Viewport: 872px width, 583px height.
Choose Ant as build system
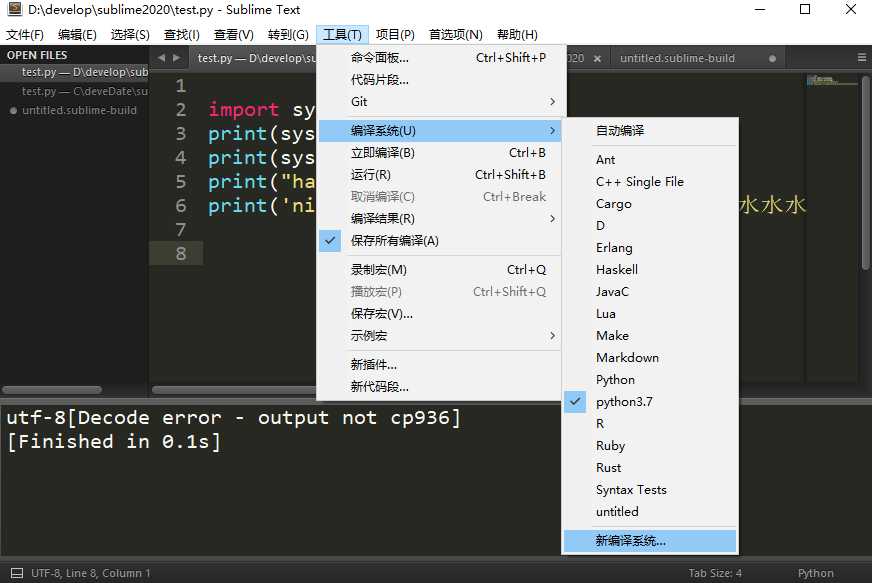[x=650, y=160]
